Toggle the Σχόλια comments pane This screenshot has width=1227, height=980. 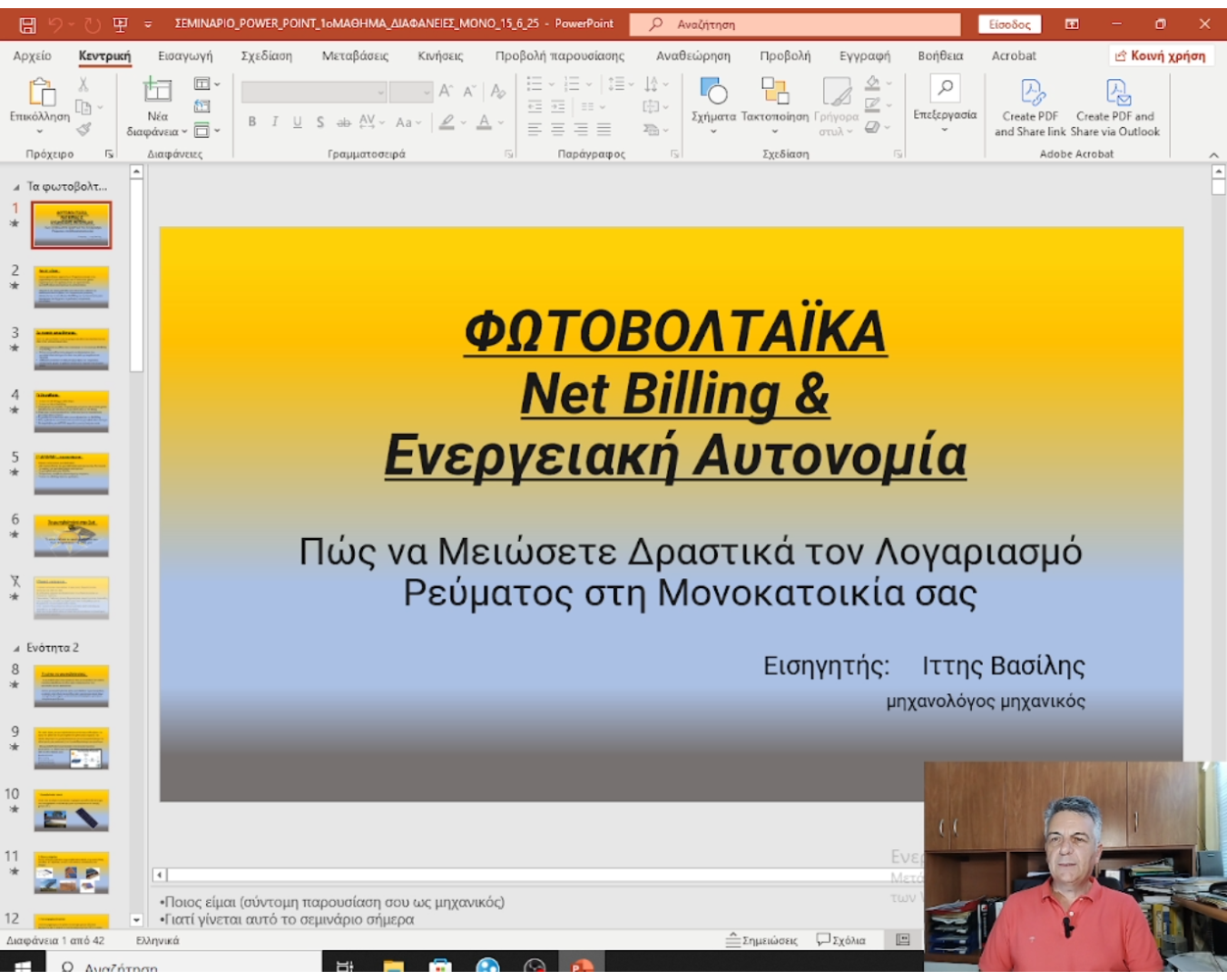tap(840, 940)
